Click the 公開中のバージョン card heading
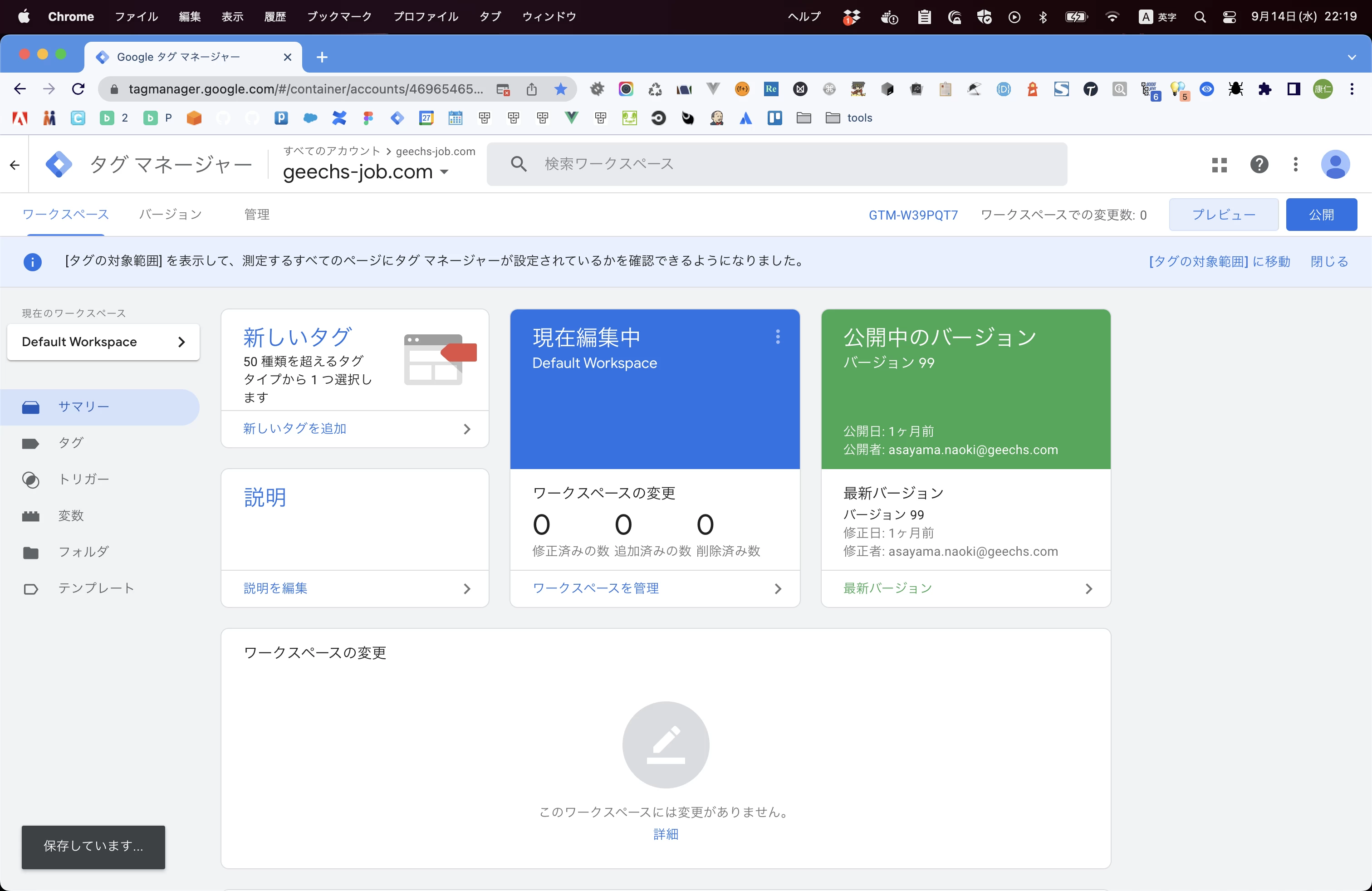Screen dimensions: 1372x891 click(940, 338)
